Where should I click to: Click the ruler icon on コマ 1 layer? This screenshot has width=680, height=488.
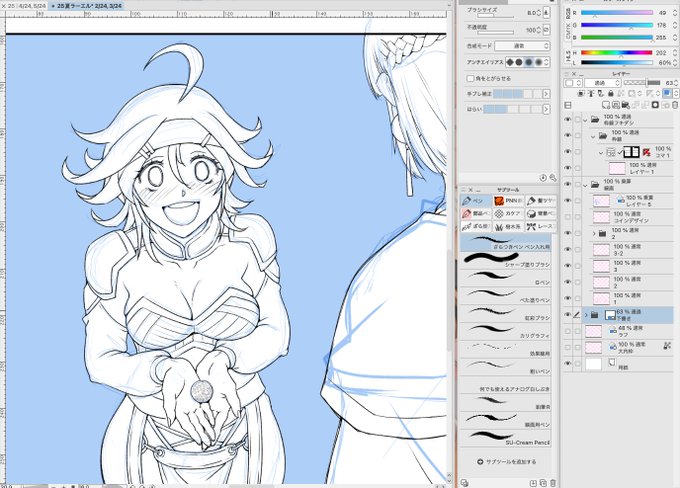646,152
